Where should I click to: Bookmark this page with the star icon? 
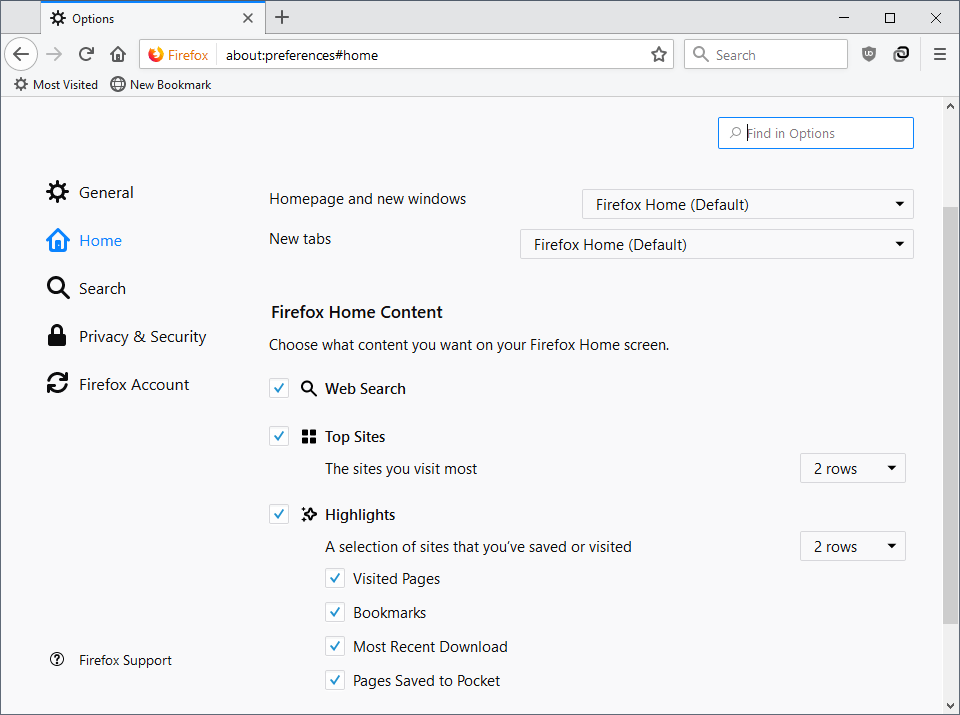(659, 54)
